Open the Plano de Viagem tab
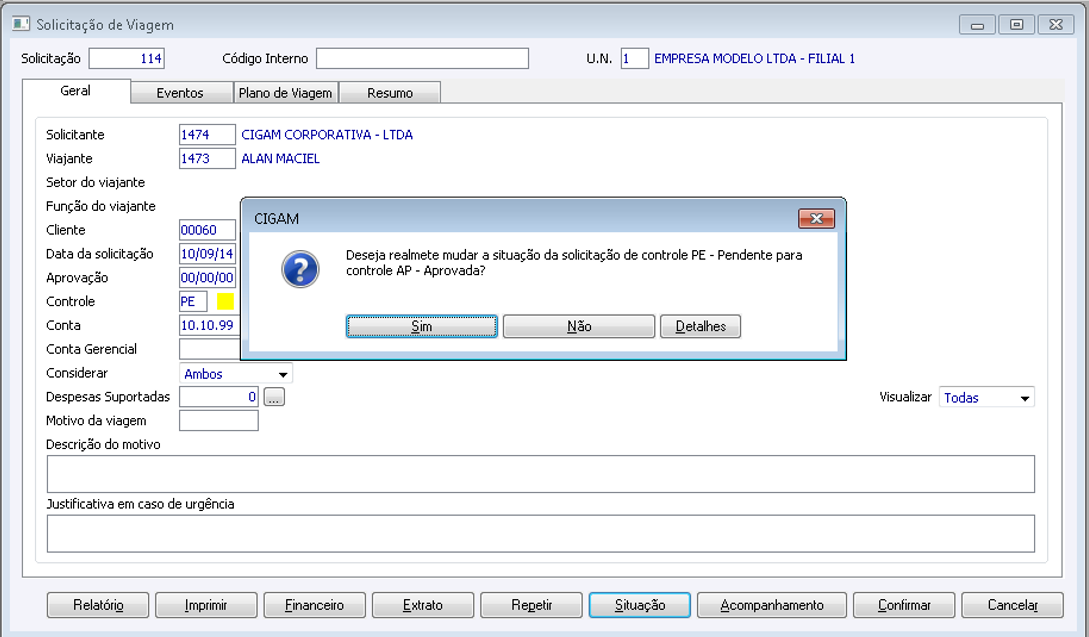The height and width of the screenshot is (637, 1089). point(285,93)
